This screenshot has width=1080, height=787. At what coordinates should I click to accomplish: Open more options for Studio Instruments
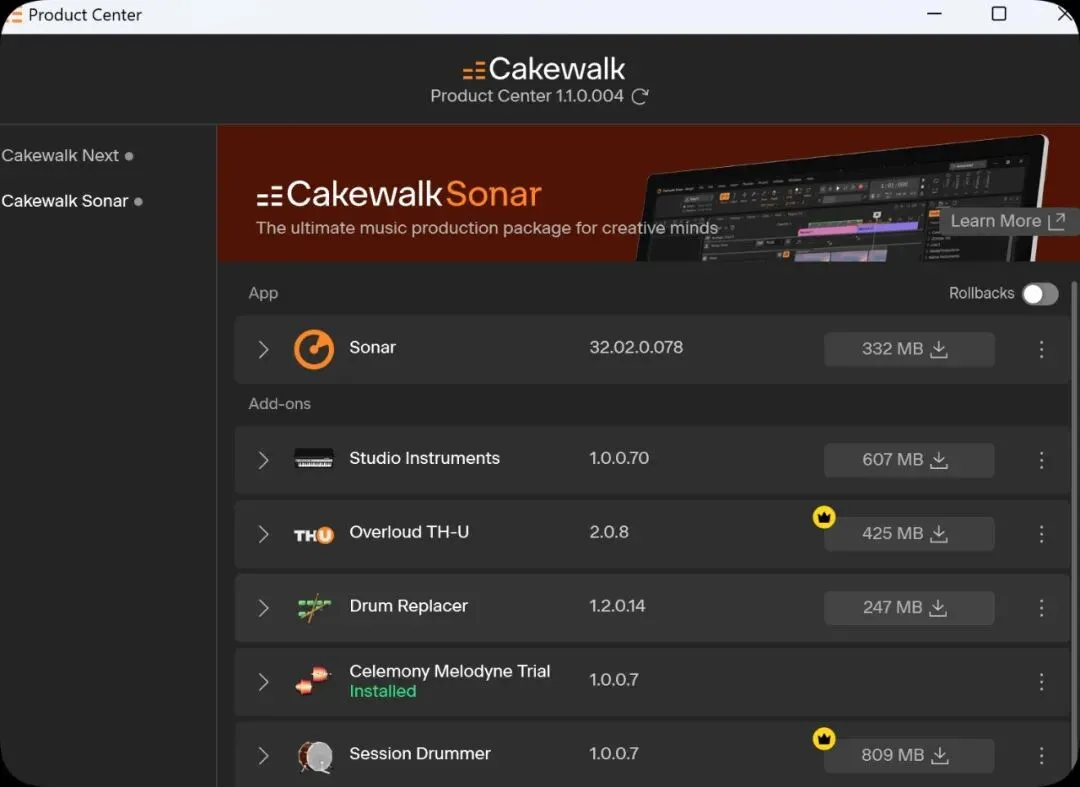pyautogui.click(x=1041, y=460)
